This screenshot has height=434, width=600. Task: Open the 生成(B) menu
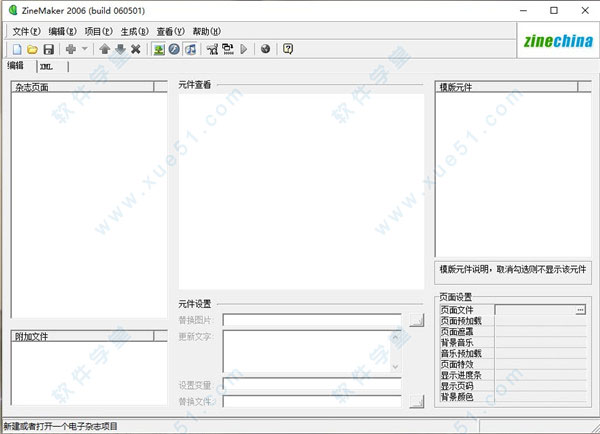point(134,31)
